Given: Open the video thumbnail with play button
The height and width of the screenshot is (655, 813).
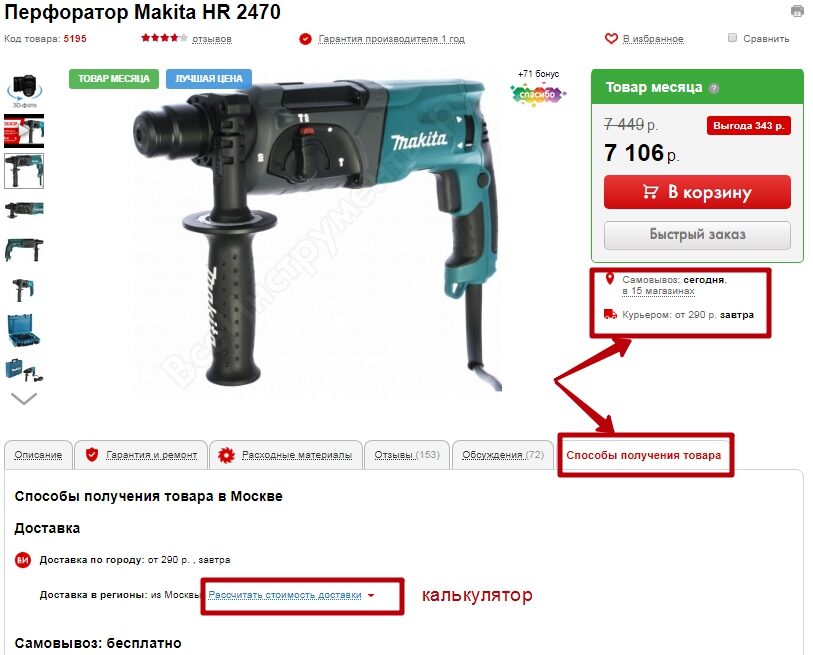Looking at the screenshot, I should tap(24, 131).
